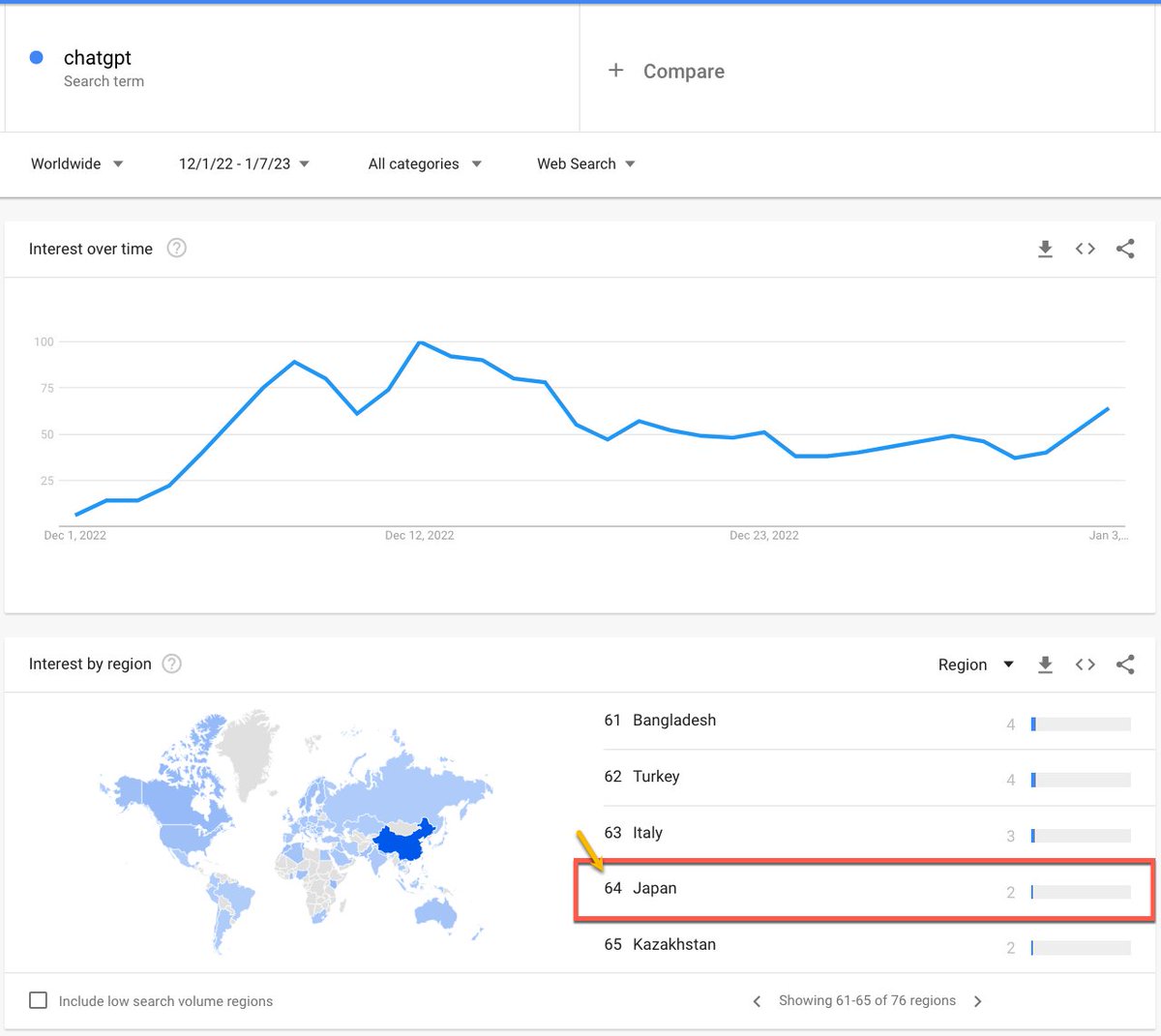The width and height of the screenshot is (1161, 1036).
Task: Open the Worldwide location dropdown
Action: pyautogui.click(x=76, y=163)
